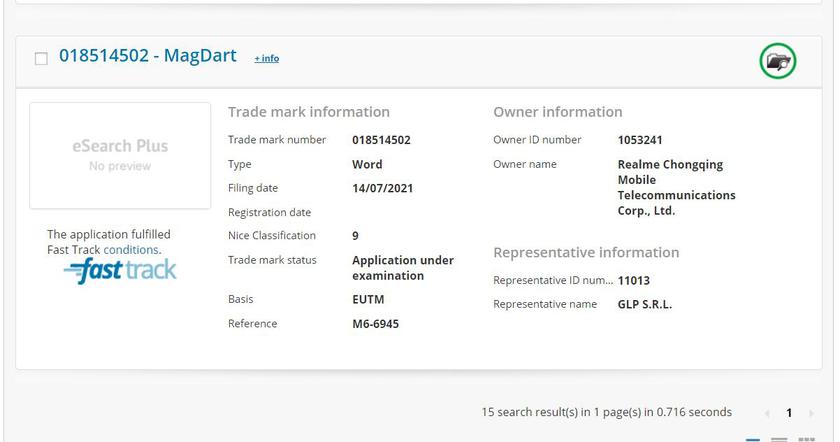Viewport: 840px width, 442px height.
Task: Go to next results page arrow
Action: 810,413
